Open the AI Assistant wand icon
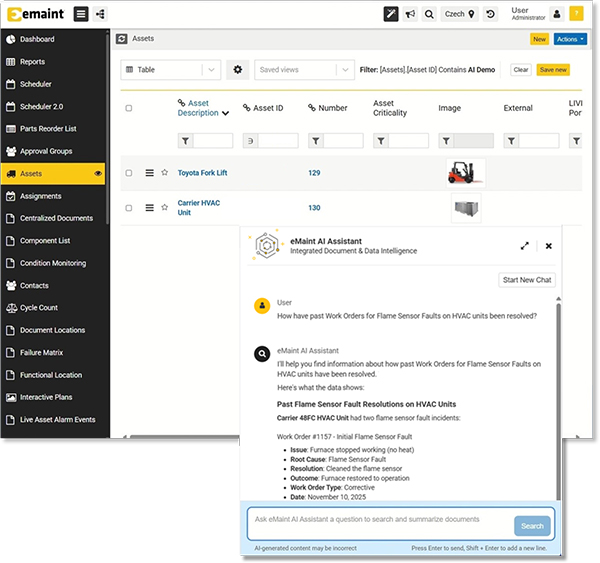 pyautogui.click(x=391, y=14)
